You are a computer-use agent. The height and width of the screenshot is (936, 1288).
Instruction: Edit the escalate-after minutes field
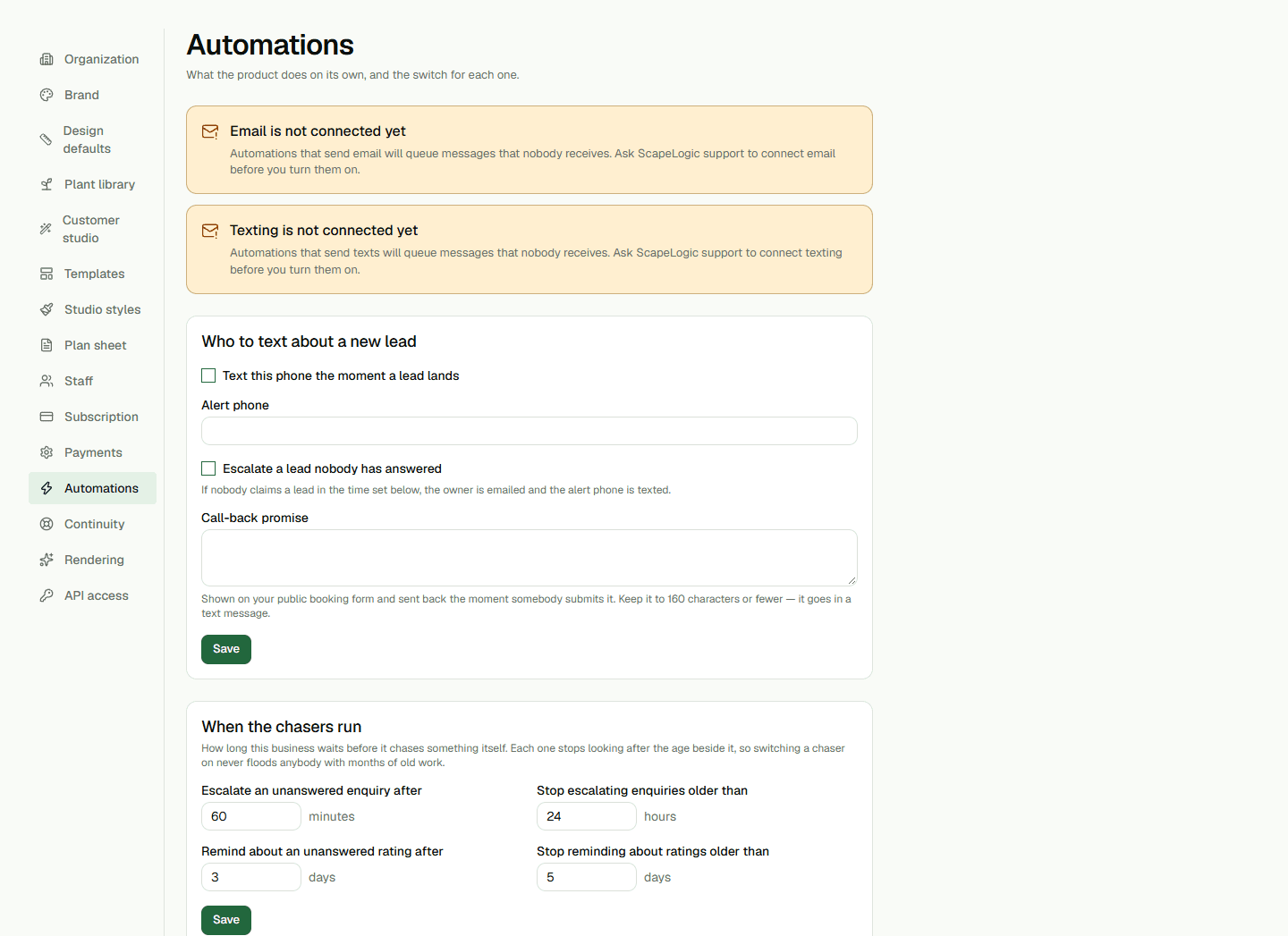pyautogui.click(x=251, y=816)
